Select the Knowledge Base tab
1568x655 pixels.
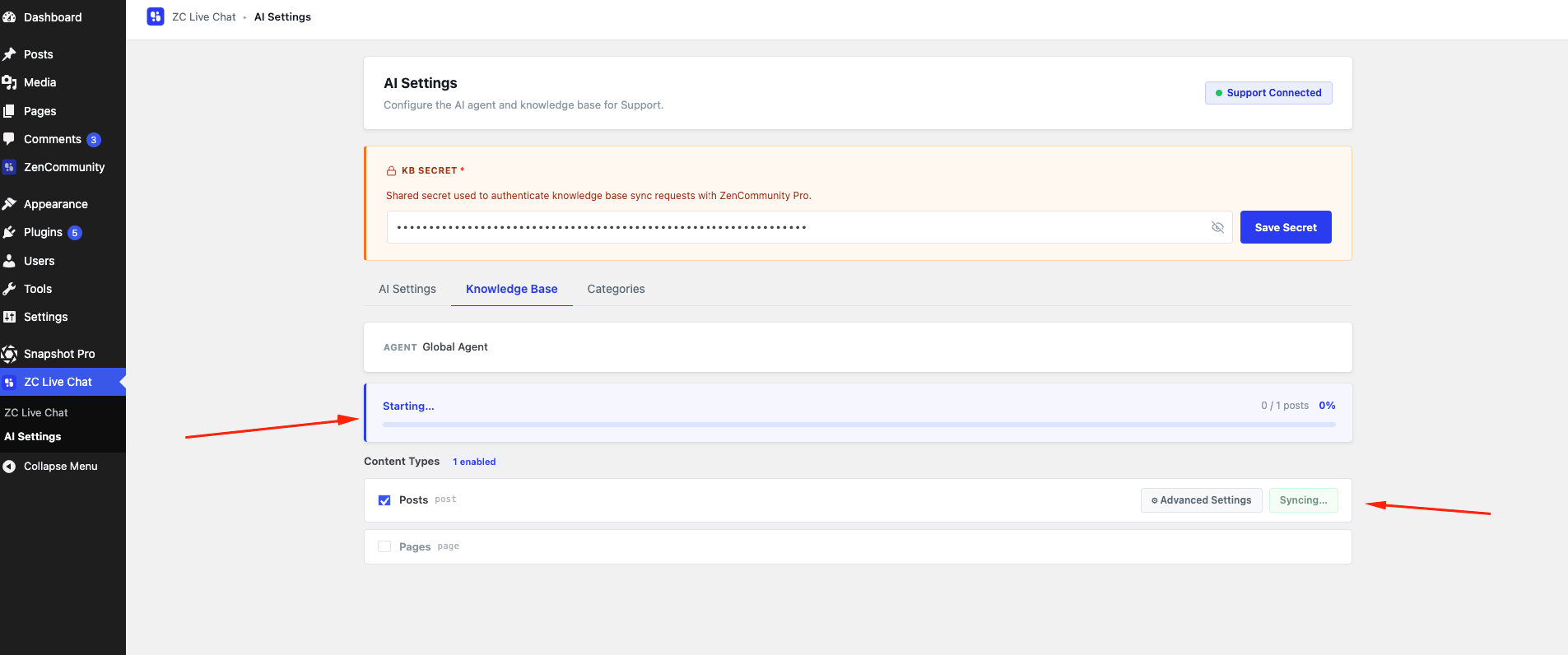tap(512, 289)
